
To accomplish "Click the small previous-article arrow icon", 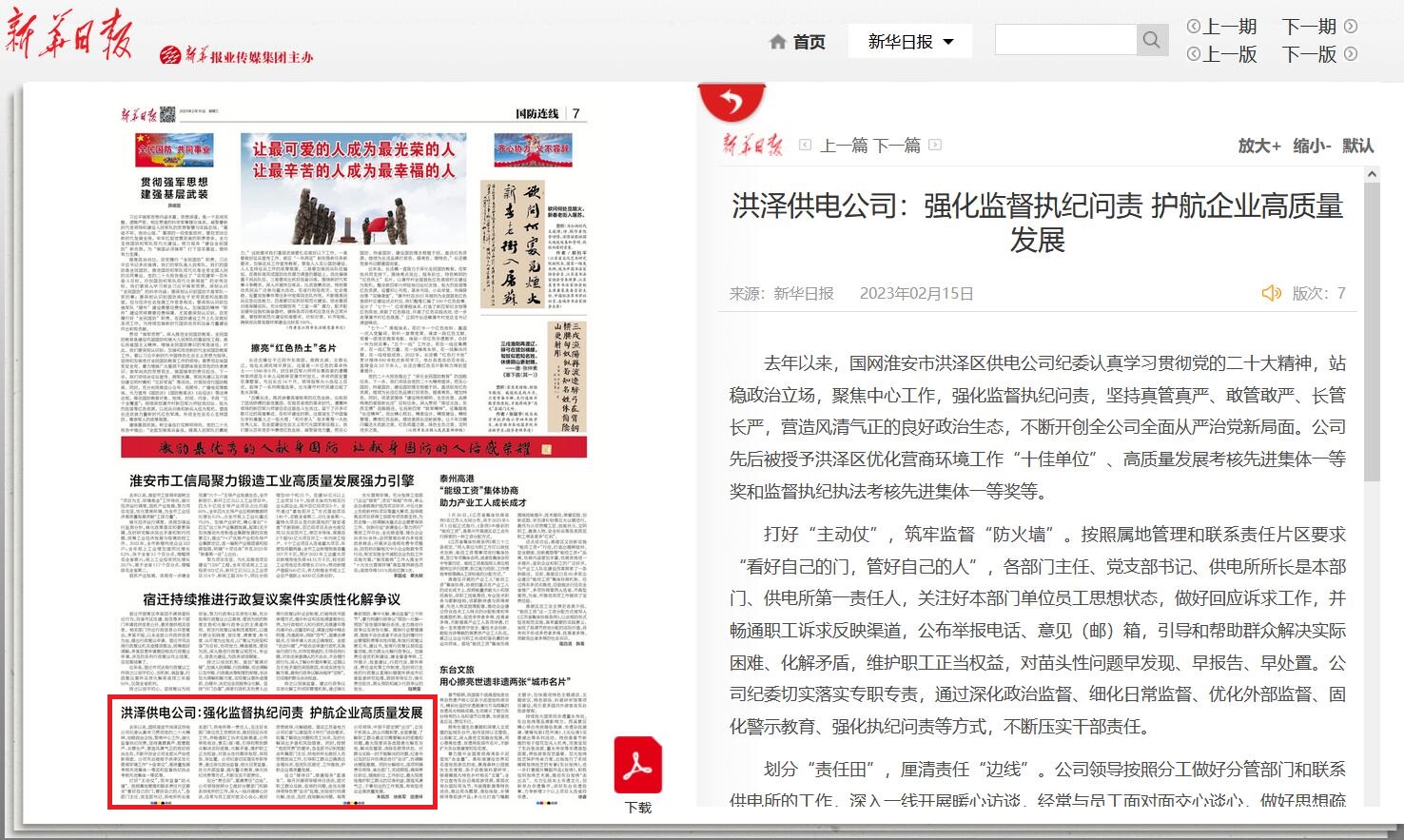I will pyautogui.click(x=805, y=146).
